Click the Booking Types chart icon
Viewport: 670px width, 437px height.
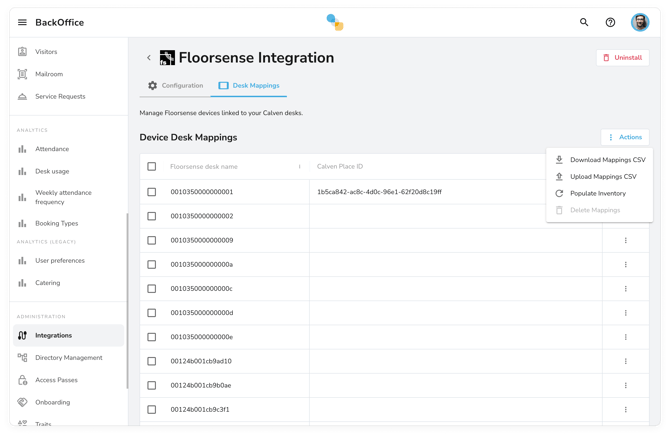(x=22, y=223)
